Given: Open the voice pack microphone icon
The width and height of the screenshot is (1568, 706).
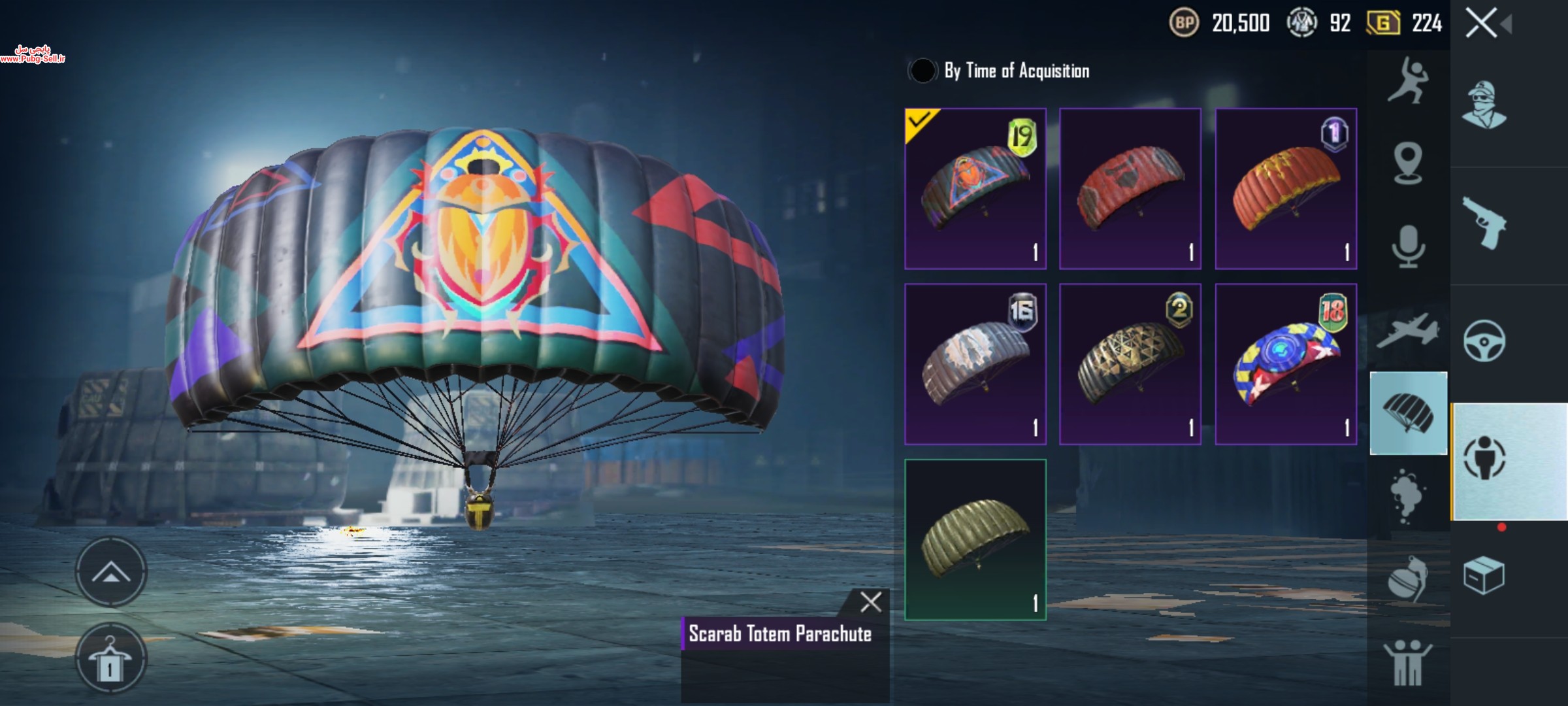Looking at the screenshot, I should pos(1408,246).
